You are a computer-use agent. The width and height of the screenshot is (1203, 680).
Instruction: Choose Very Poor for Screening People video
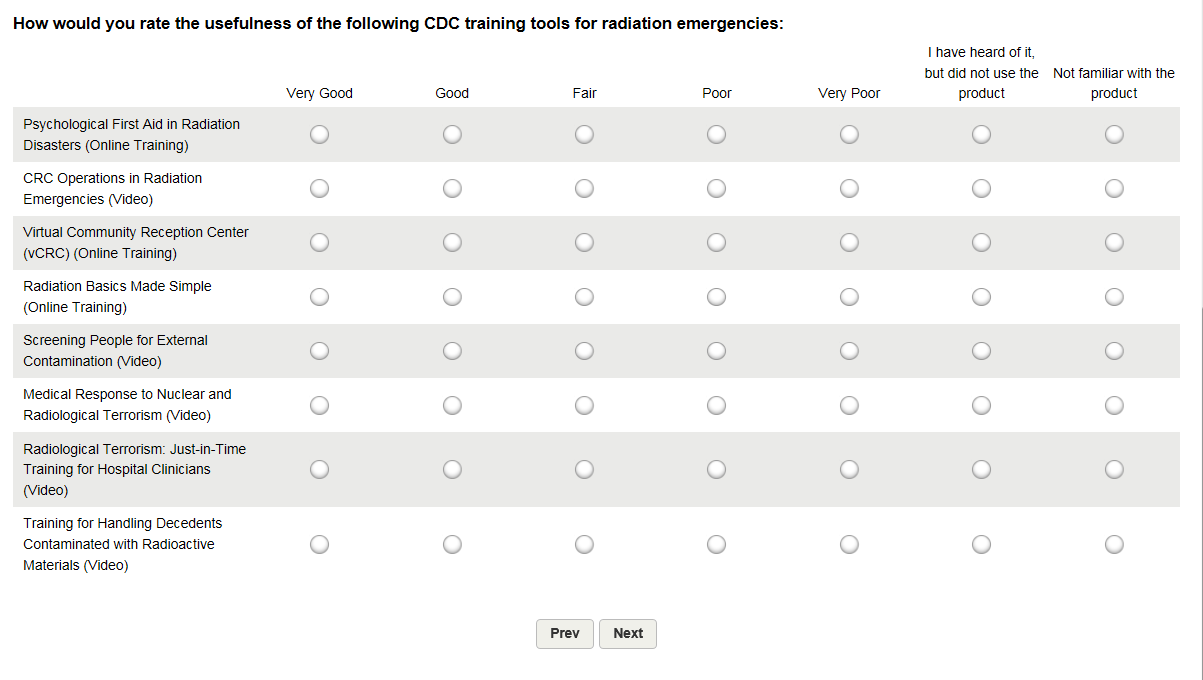click(x=849, y=350)
